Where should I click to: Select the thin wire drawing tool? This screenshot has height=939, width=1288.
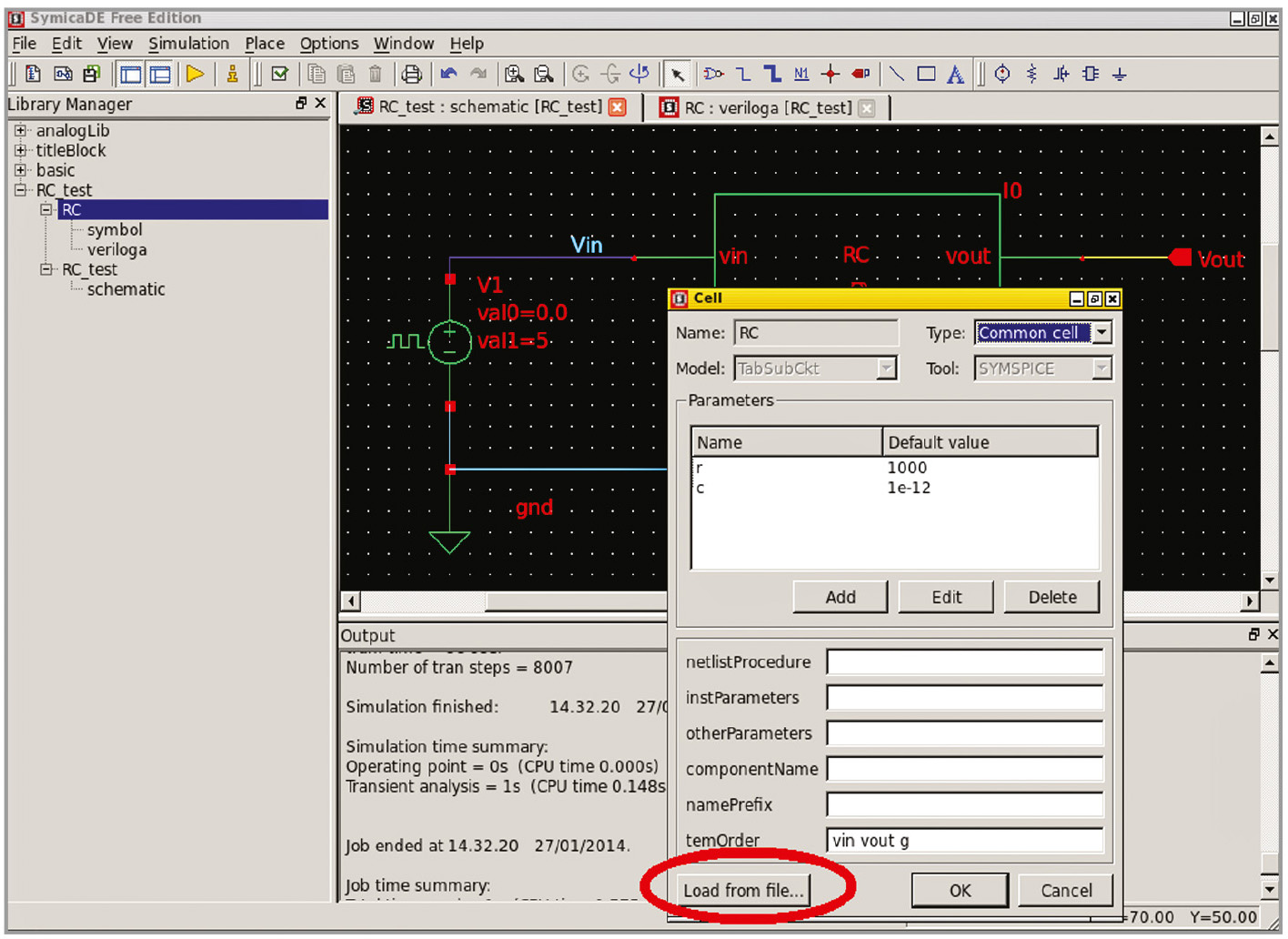743,74
